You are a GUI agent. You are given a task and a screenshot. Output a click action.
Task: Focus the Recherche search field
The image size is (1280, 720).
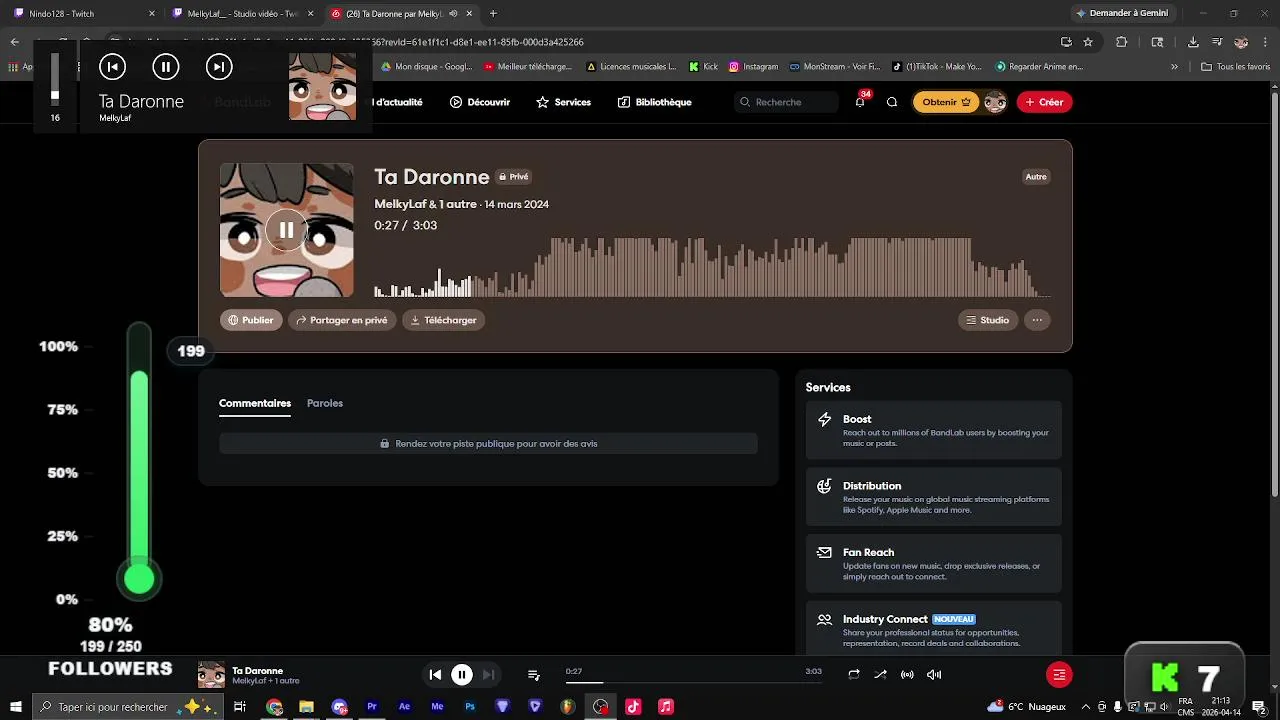tap(787, 102)
